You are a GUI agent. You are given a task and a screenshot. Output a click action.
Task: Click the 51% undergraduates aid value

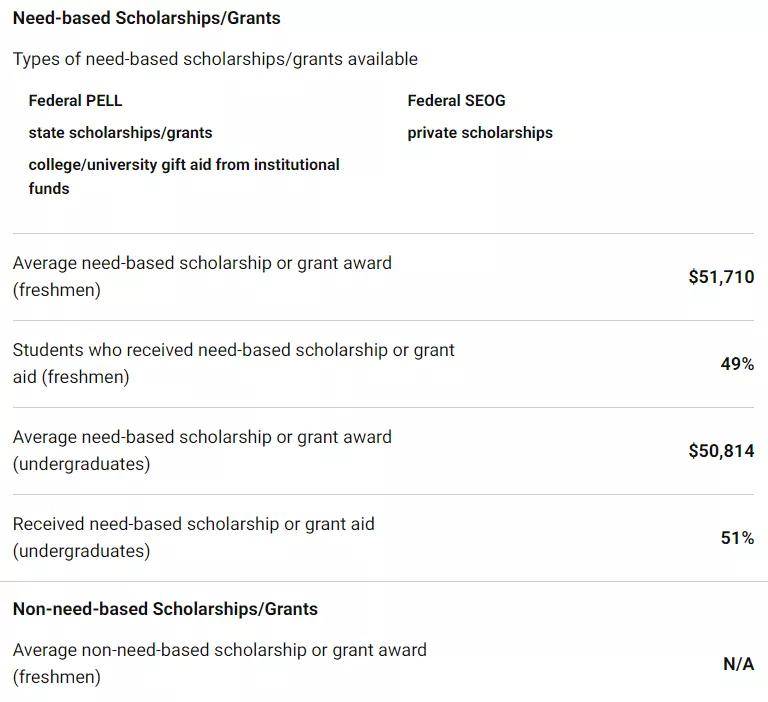coord(737,538)
